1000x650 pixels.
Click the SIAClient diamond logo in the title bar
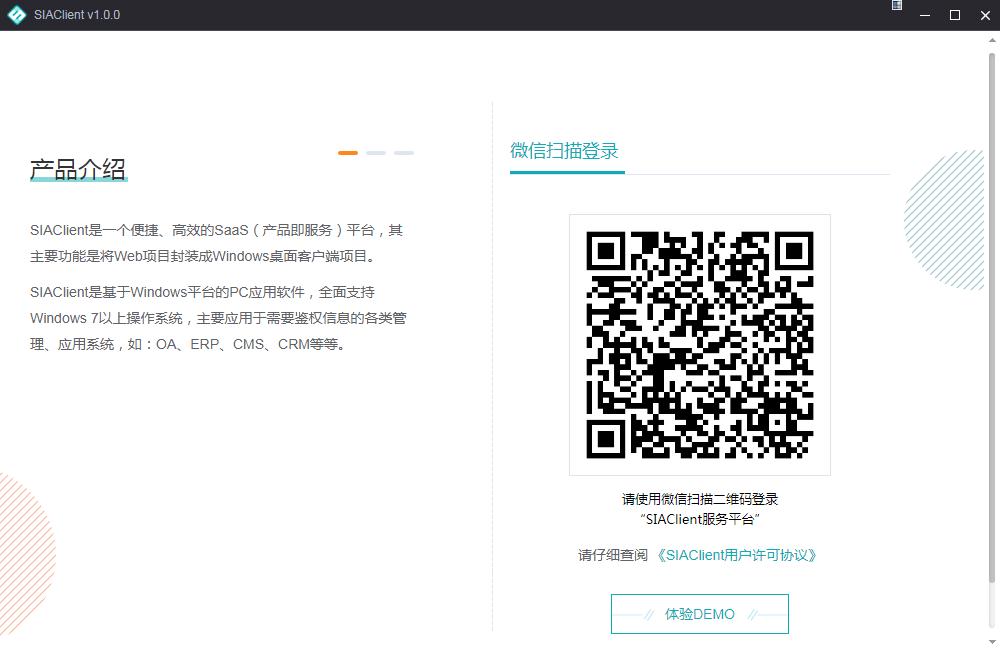click(16, 15)
